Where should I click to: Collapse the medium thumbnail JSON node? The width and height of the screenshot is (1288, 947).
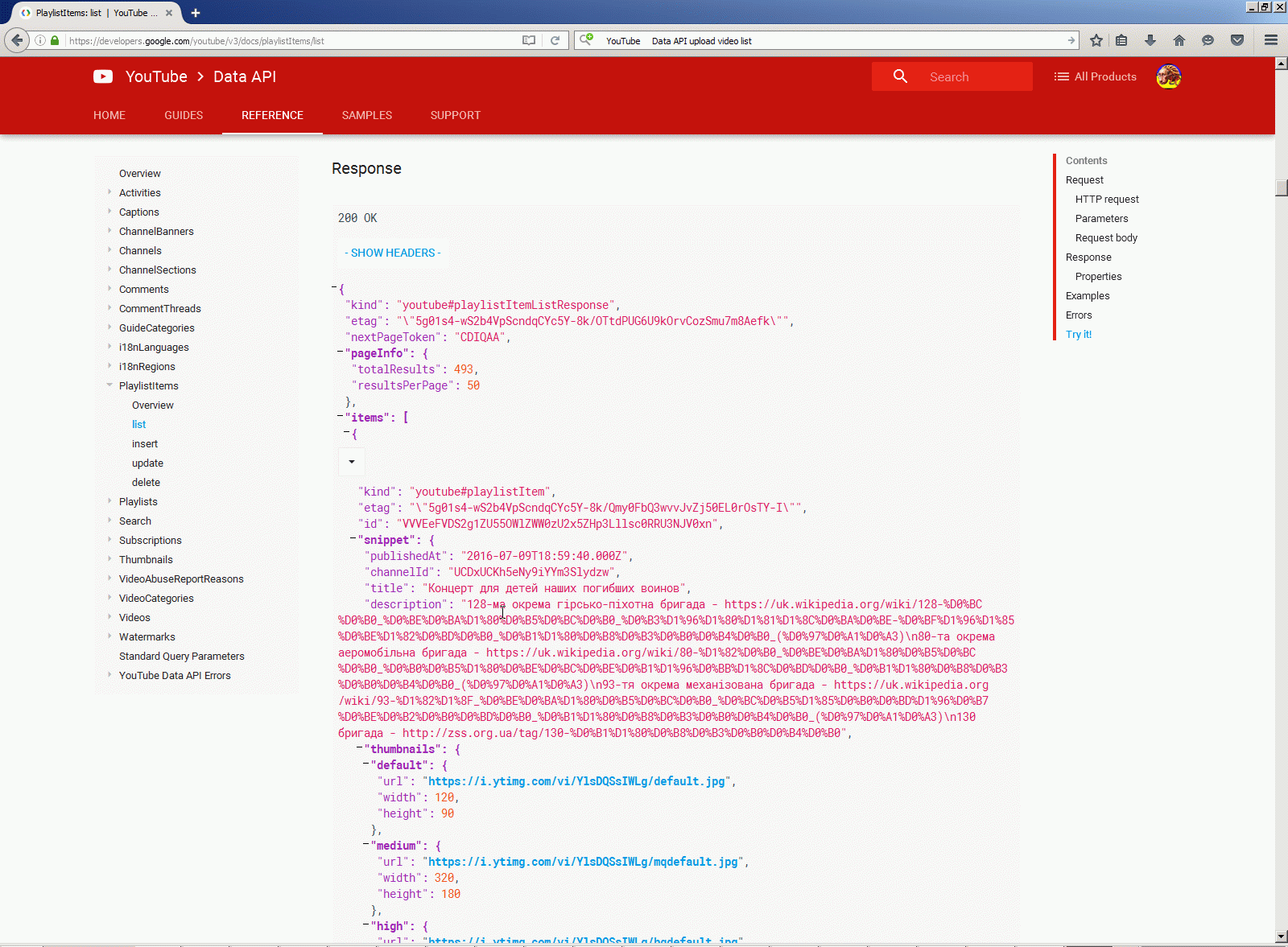[366, 844]
